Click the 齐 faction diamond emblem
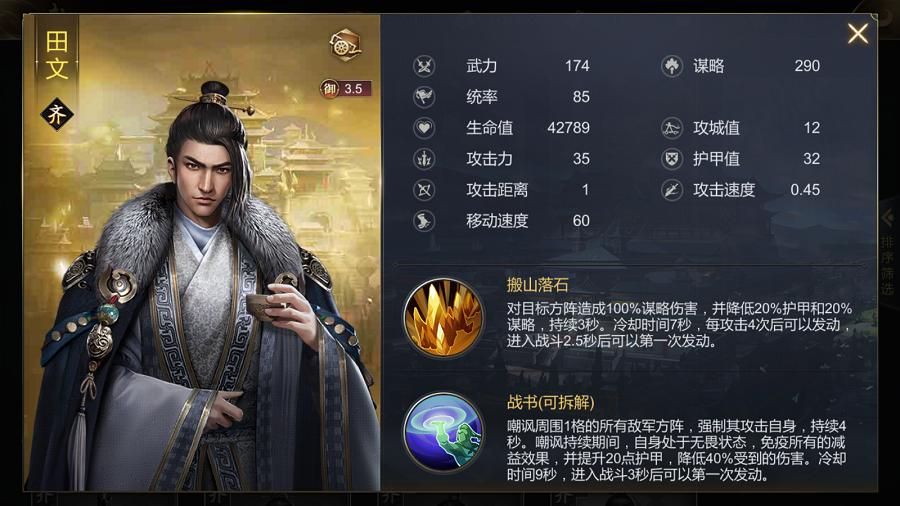Screen dimensions: 900x506 pos(57,115)
